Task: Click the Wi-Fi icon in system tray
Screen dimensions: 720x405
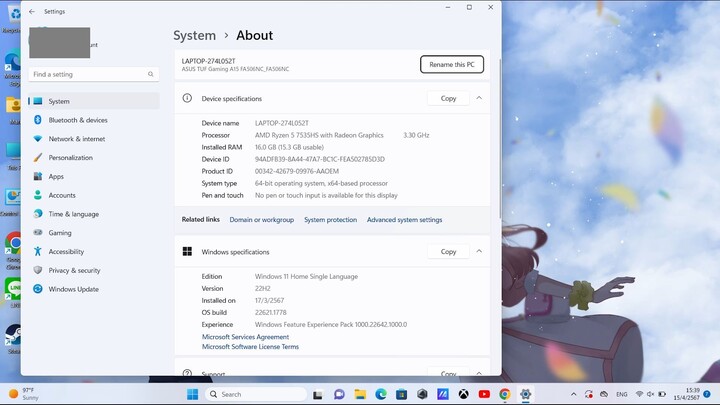Action: click(x=639, y=394)
